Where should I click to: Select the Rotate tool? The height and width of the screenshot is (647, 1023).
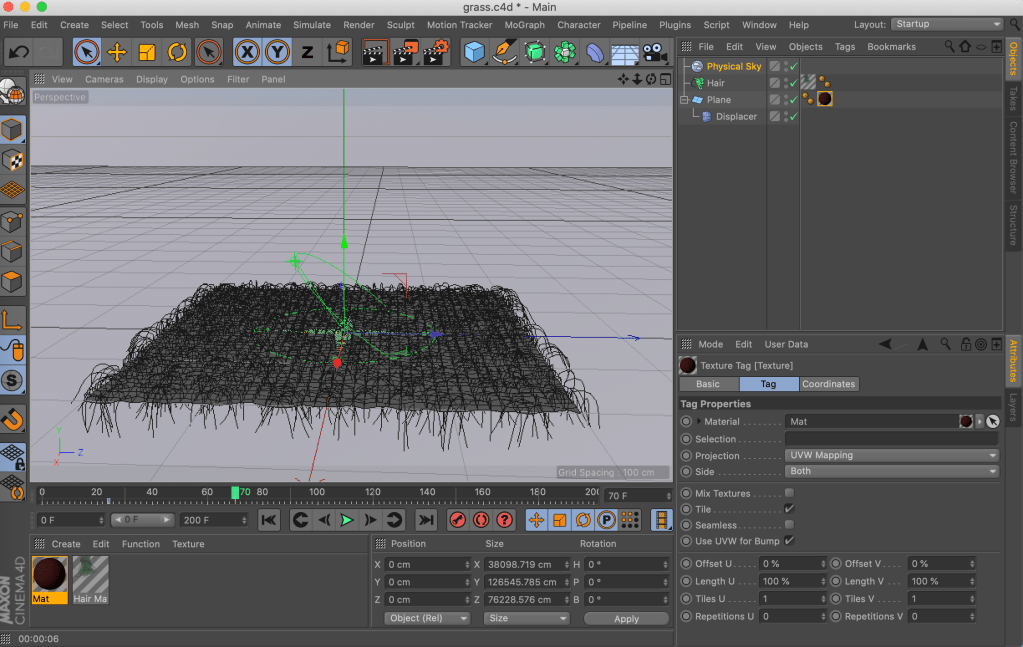(x=177, y=52)
